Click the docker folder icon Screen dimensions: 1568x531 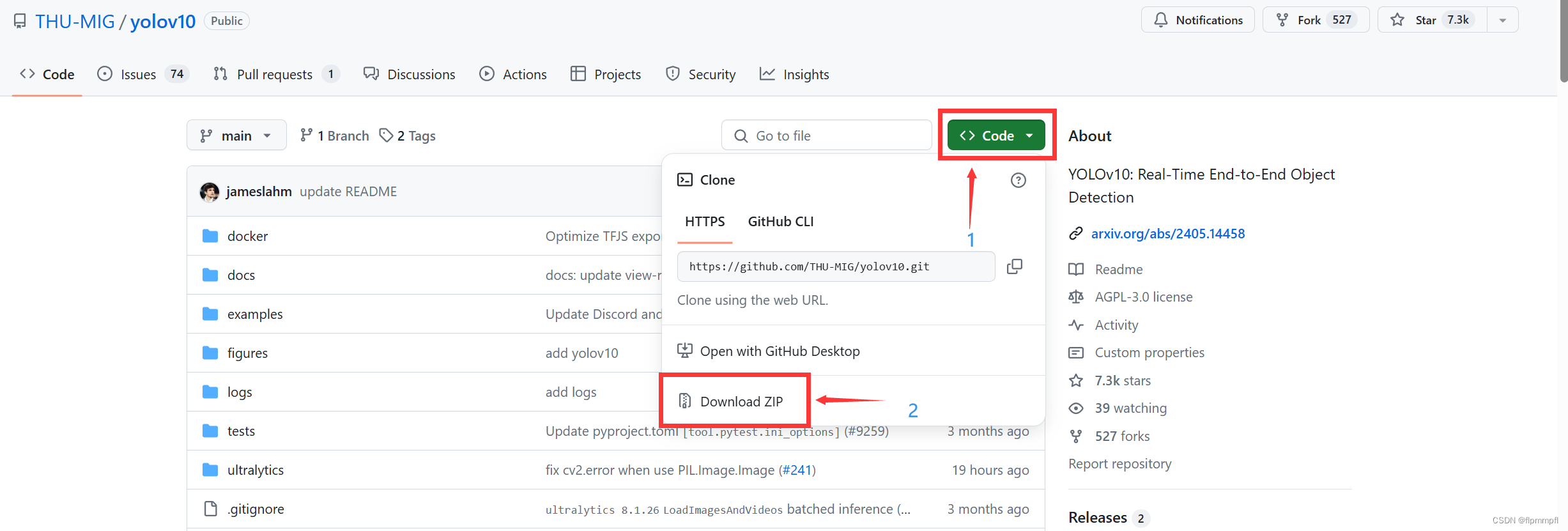click(x=210, y=236)
